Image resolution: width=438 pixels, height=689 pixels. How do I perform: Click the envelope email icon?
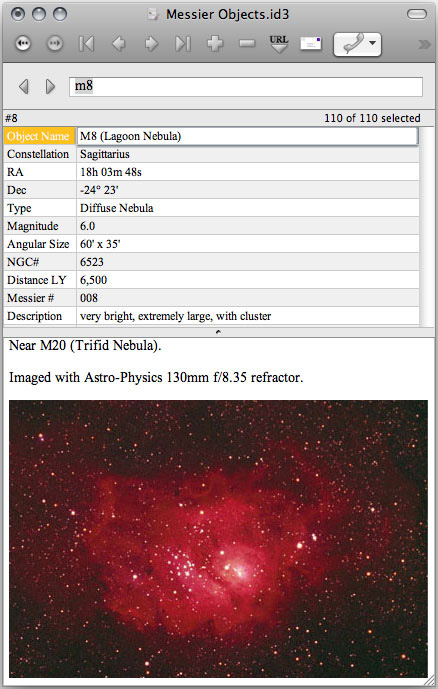(311, 44)
